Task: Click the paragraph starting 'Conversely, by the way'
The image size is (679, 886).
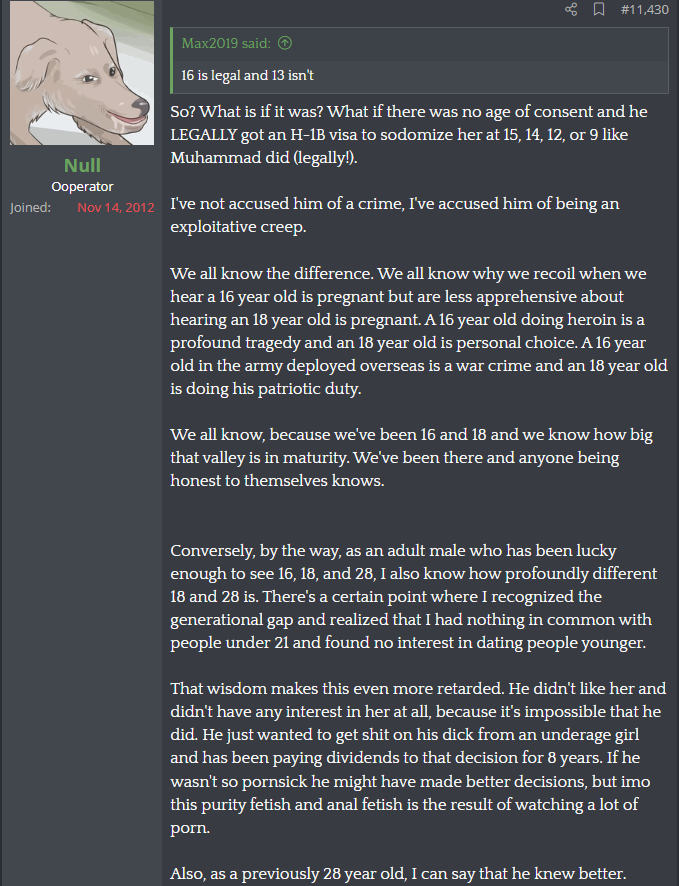Action: pos(414,597)
